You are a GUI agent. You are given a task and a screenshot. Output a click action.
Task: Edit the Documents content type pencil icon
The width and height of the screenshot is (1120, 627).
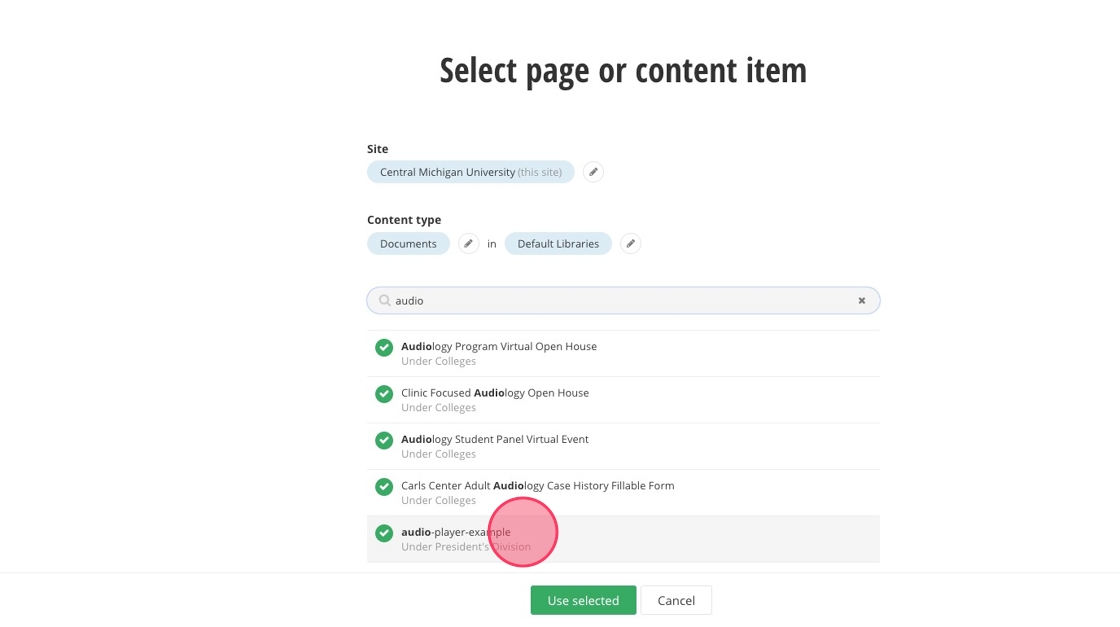point(468,244)
